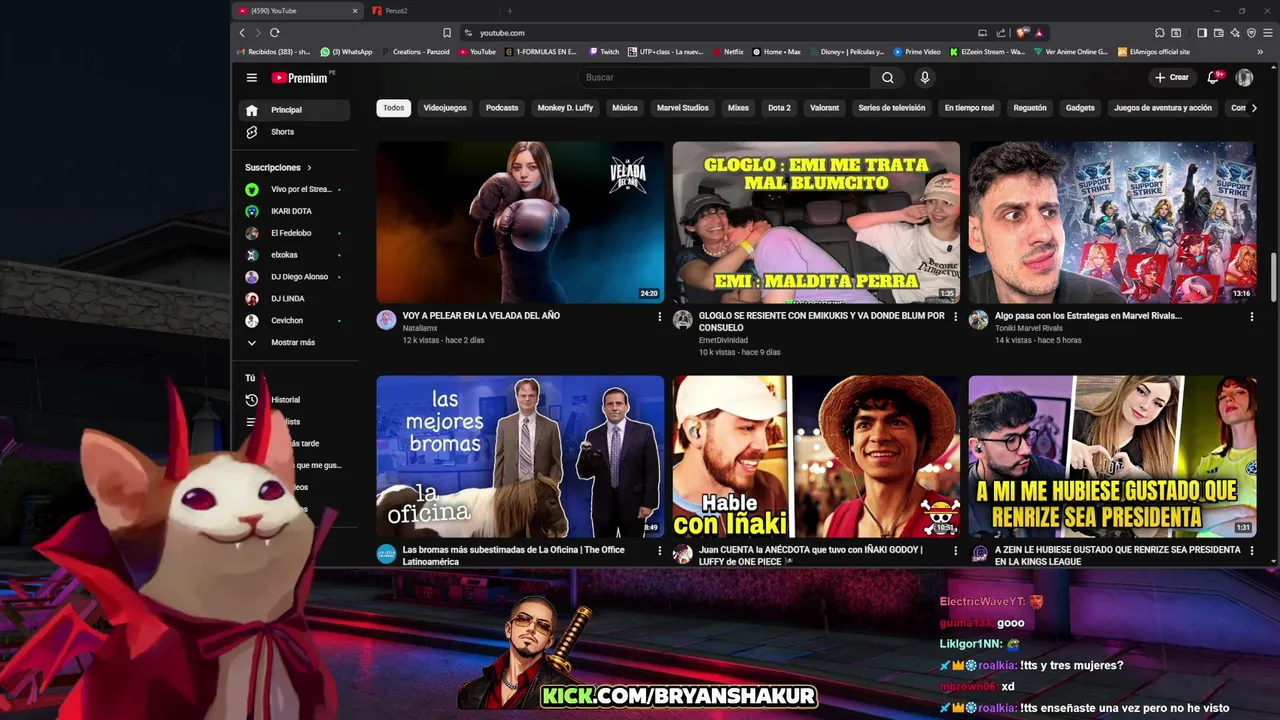Click the search magnifier button
This screenshot has width=1280, height=720.
pos(887,77)
